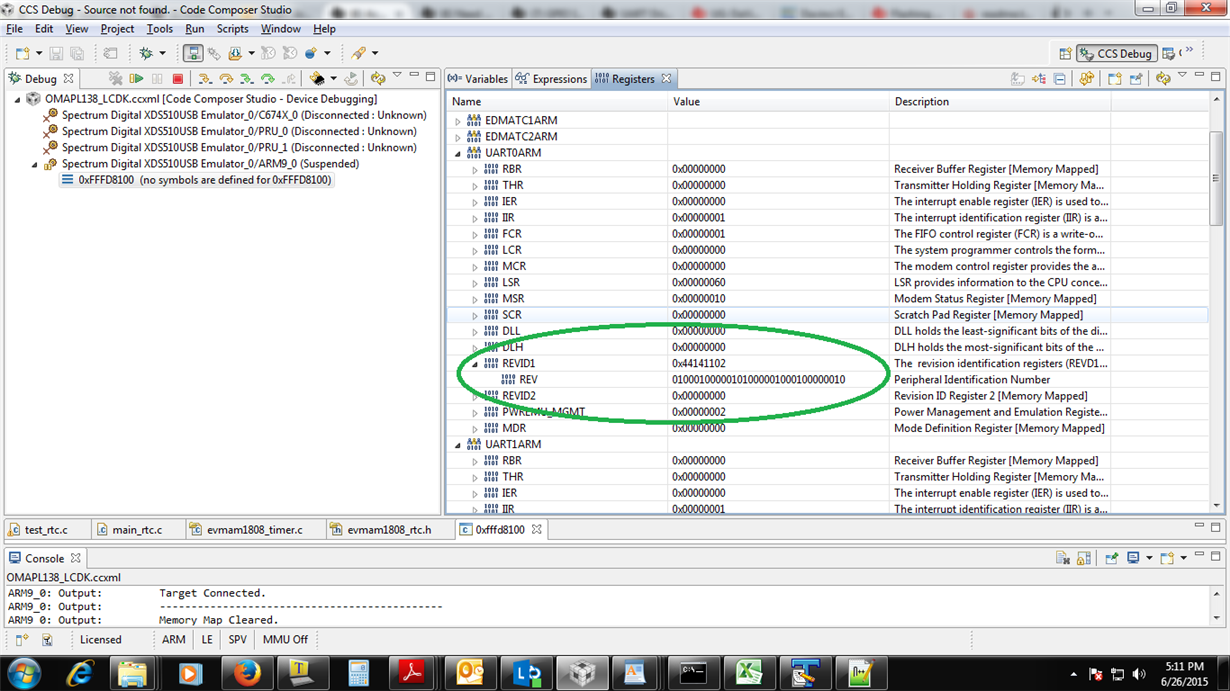Viewport: 1230px width, 691px height.
Task: Click the Display Selected Console icon
Action: pos(1133,558)
